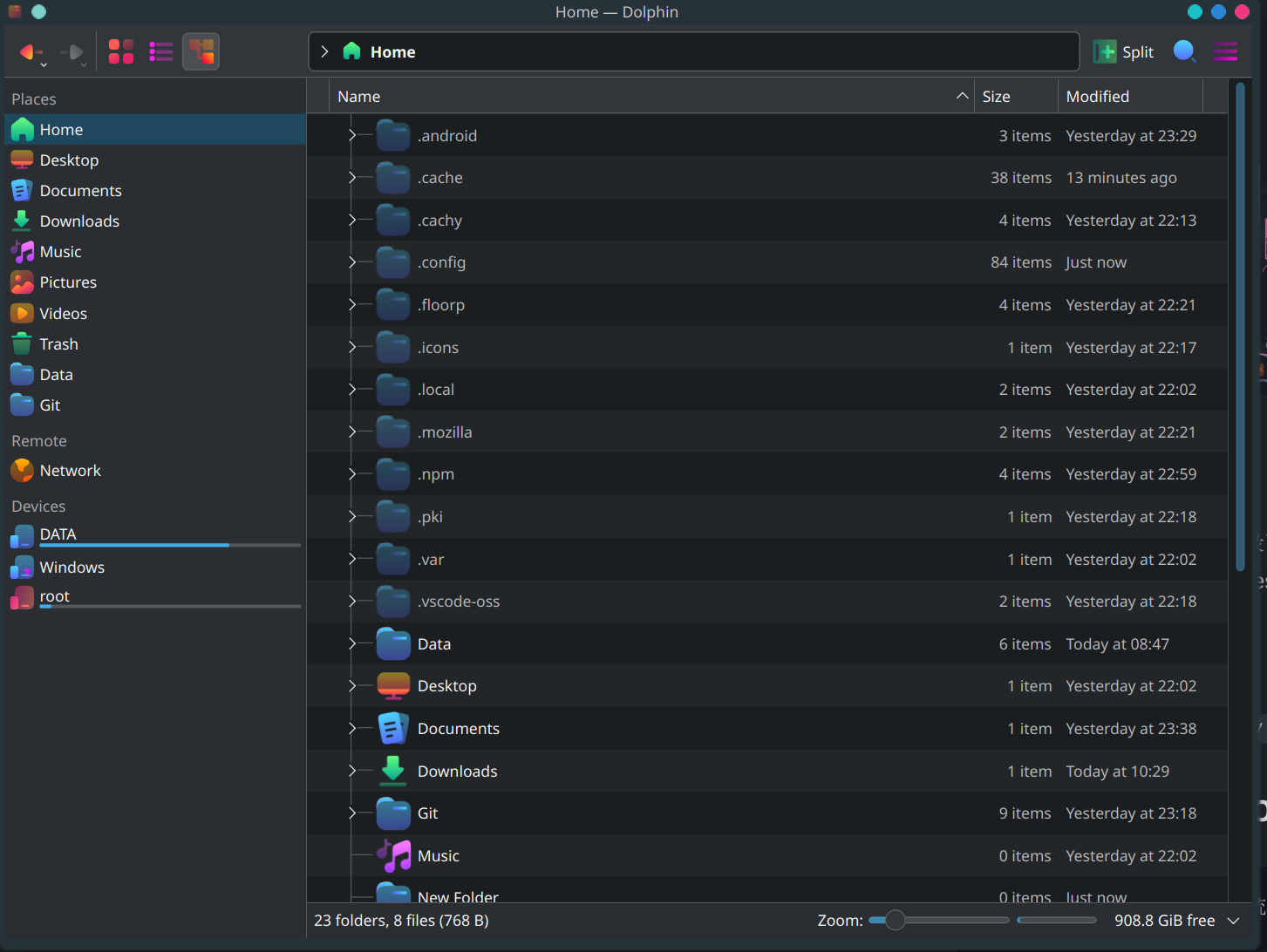Switch to Icons view mode
The width and height of the screenshot is (1267, 952).
(121, 52)
